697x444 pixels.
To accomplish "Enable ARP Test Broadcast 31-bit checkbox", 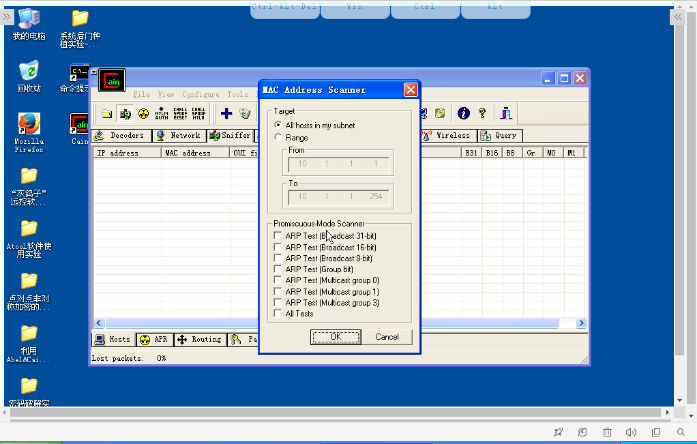I will click(278, 236).
